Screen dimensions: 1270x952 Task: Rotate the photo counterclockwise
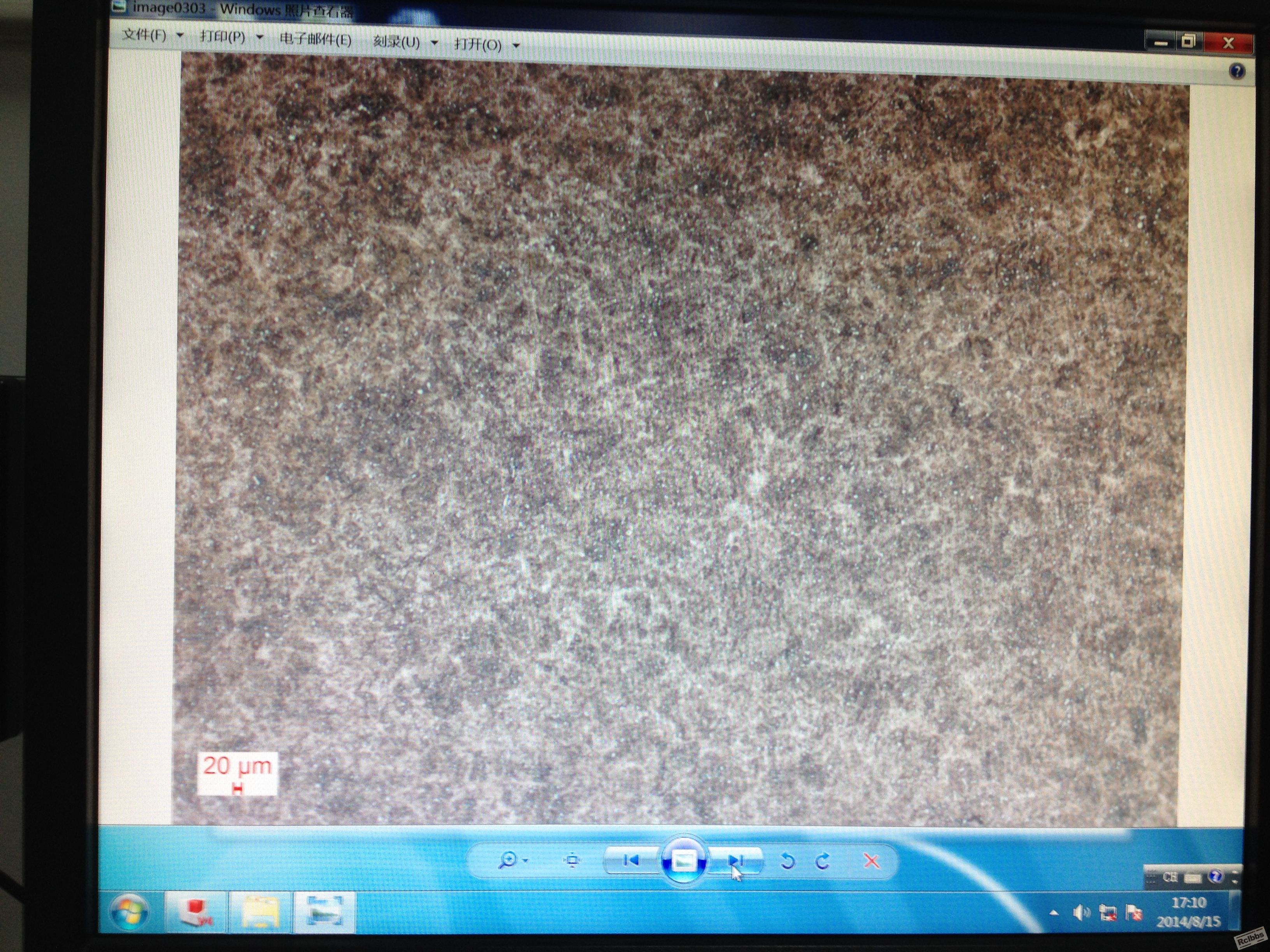point(787,861)
